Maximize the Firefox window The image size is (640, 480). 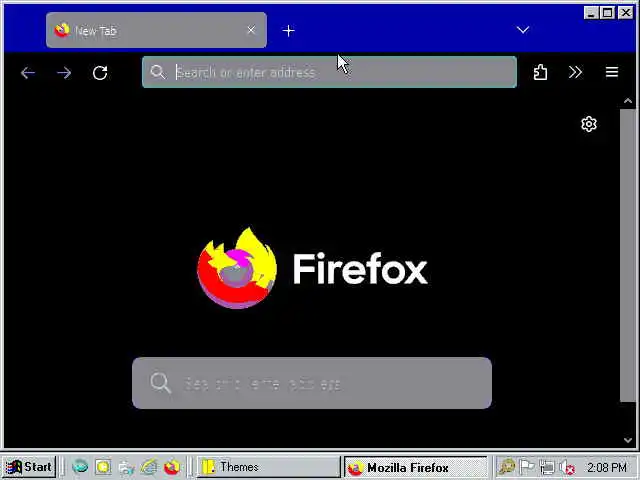click(607, 13)
